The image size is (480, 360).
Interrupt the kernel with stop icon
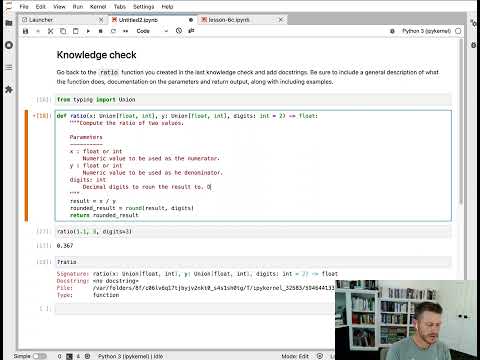(x=101, y=31)
